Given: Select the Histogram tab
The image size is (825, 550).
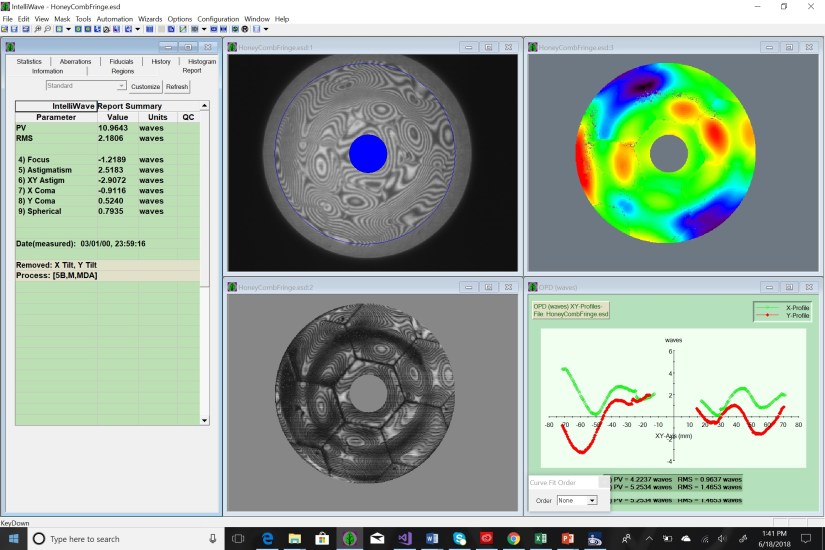Looking at the screenshot, I should point(201,62).
